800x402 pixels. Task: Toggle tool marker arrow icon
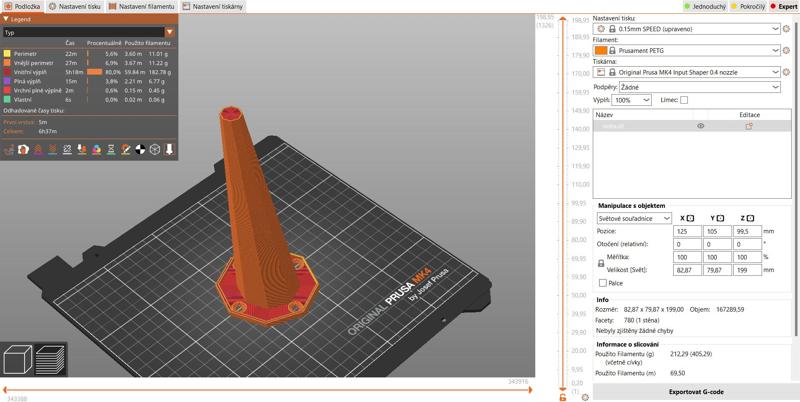pos(169,149)
